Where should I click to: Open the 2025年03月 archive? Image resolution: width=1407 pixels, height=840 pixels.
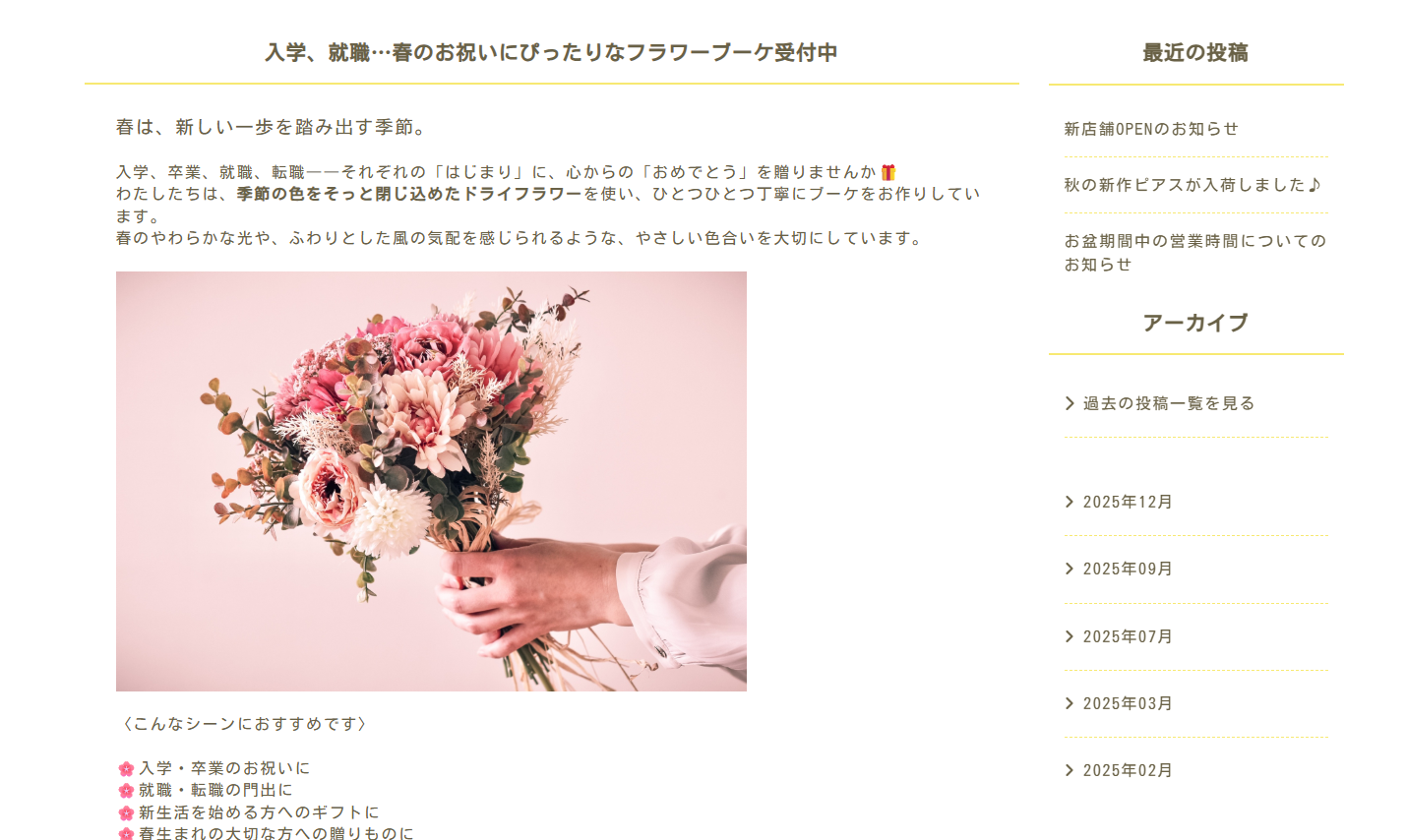pos(1128,703)
